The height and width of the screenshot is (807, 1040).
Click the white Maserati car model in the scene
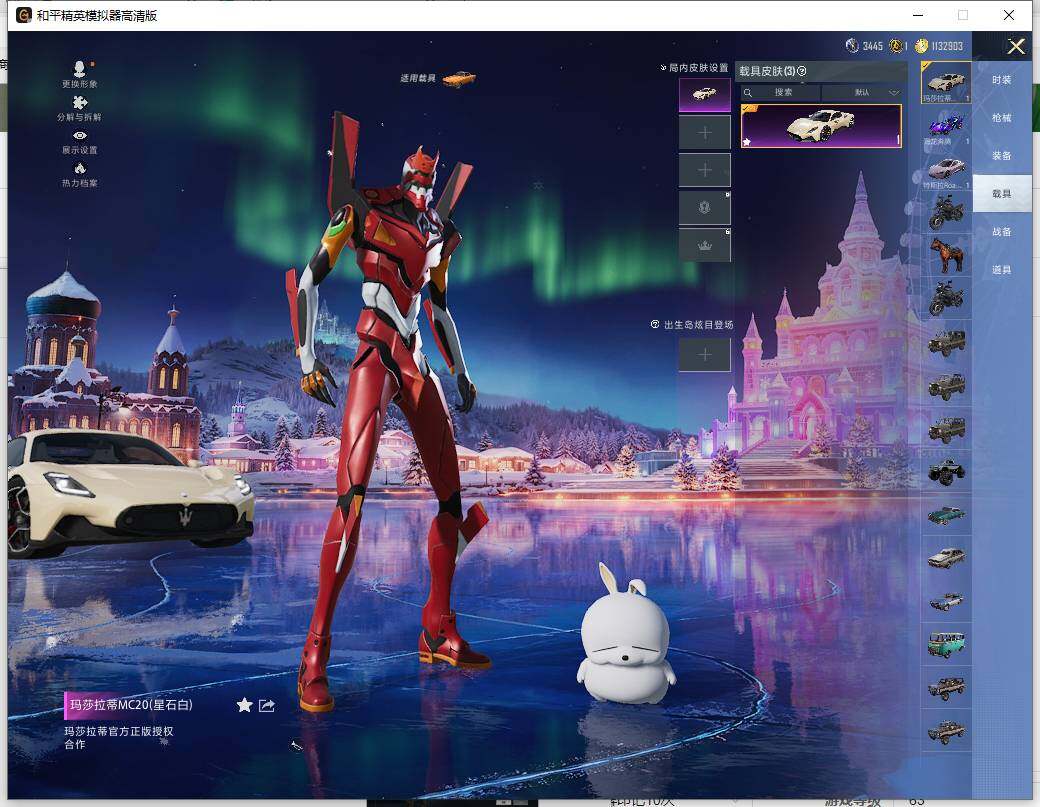point(130,491)
